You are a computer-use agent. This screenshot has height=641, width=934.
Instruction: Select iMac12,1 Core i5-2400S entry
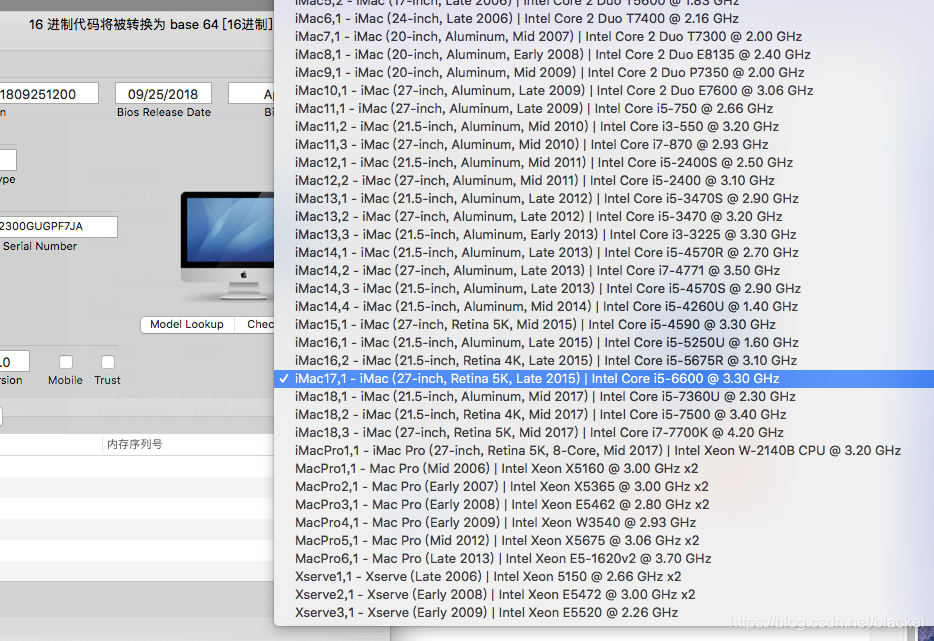tap(604, 163)
